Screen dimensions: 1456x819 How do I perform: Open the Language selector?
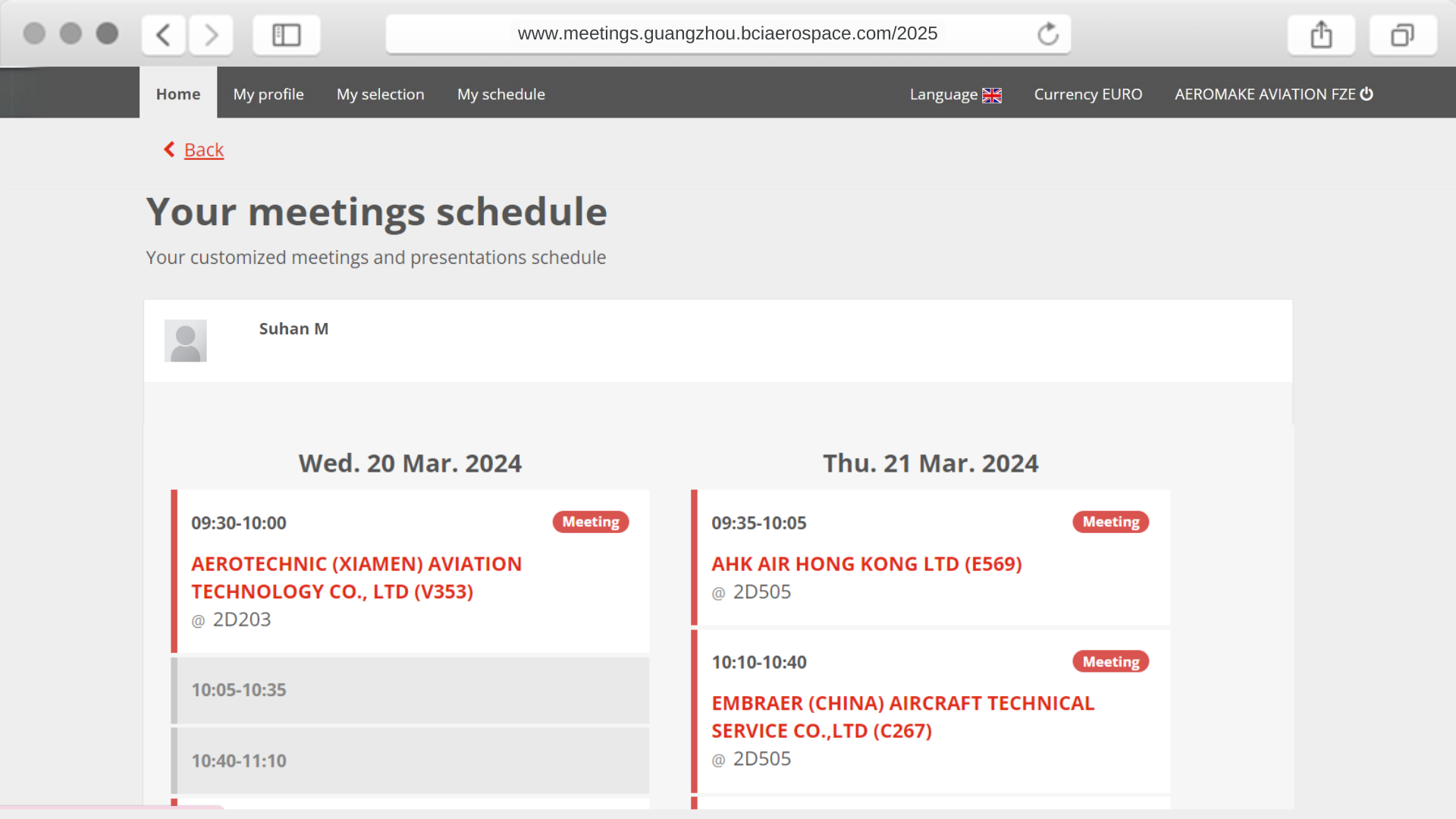[943, 95]
